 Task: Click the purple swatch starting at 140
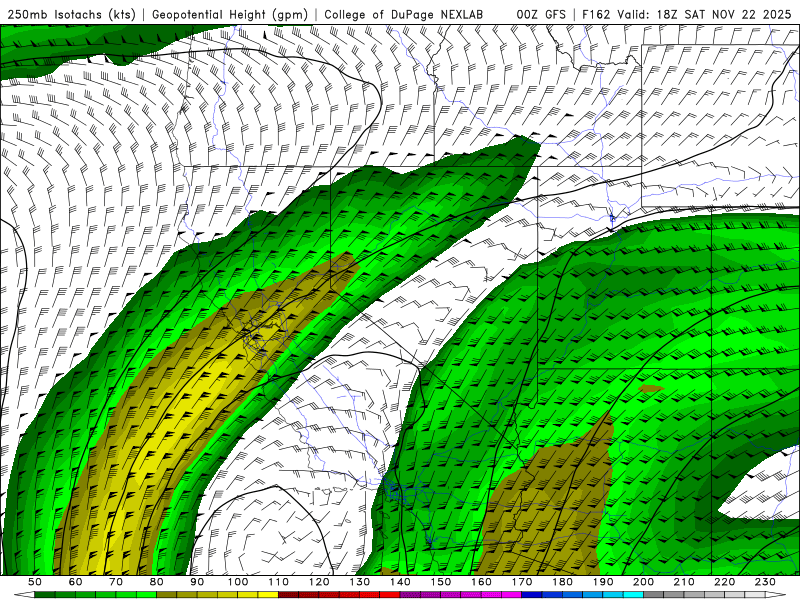[x=410, y=594]
